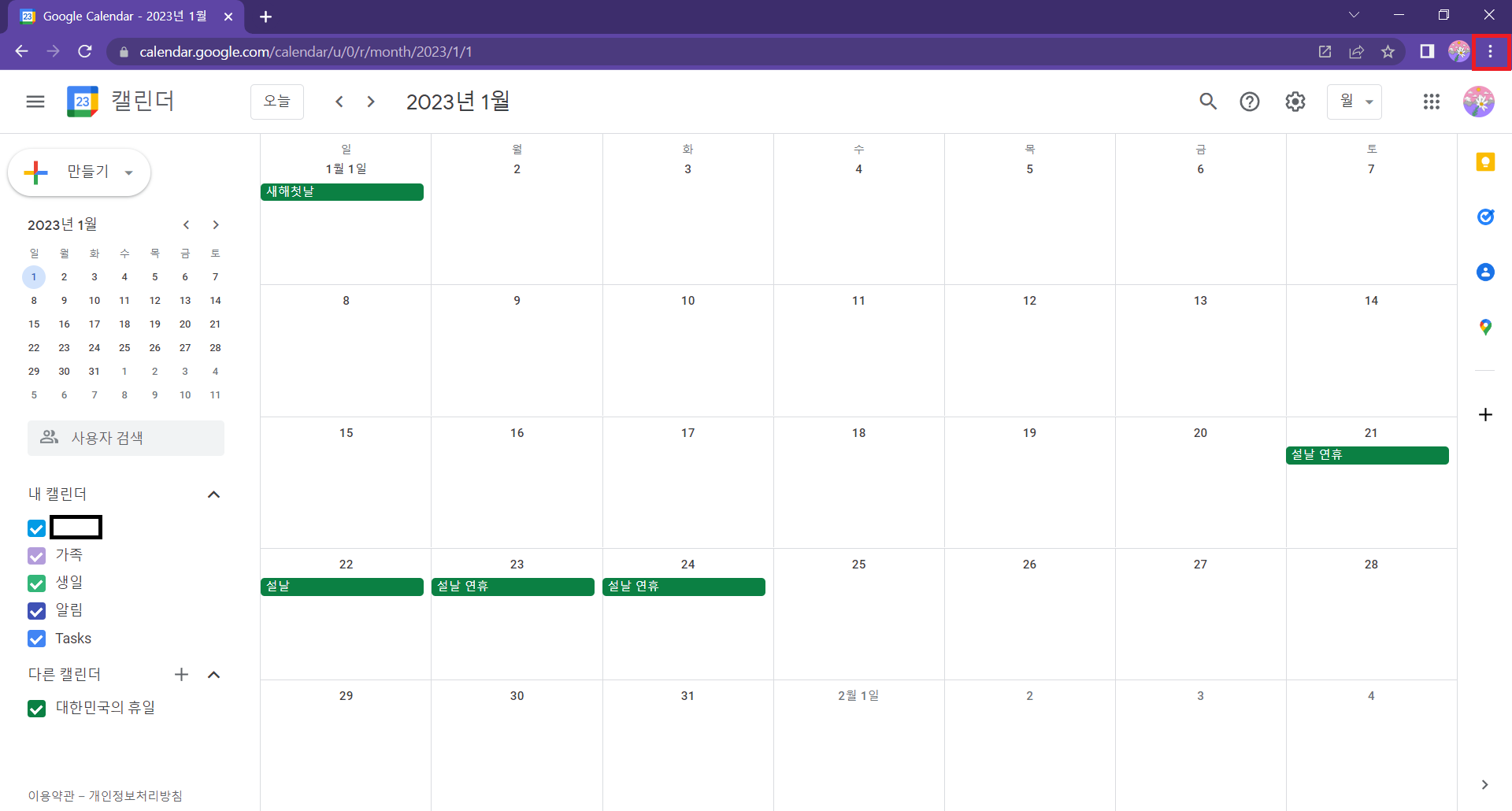Open Chrome's three-dot menu
Screen dimensions: 1512x811
1490,52
